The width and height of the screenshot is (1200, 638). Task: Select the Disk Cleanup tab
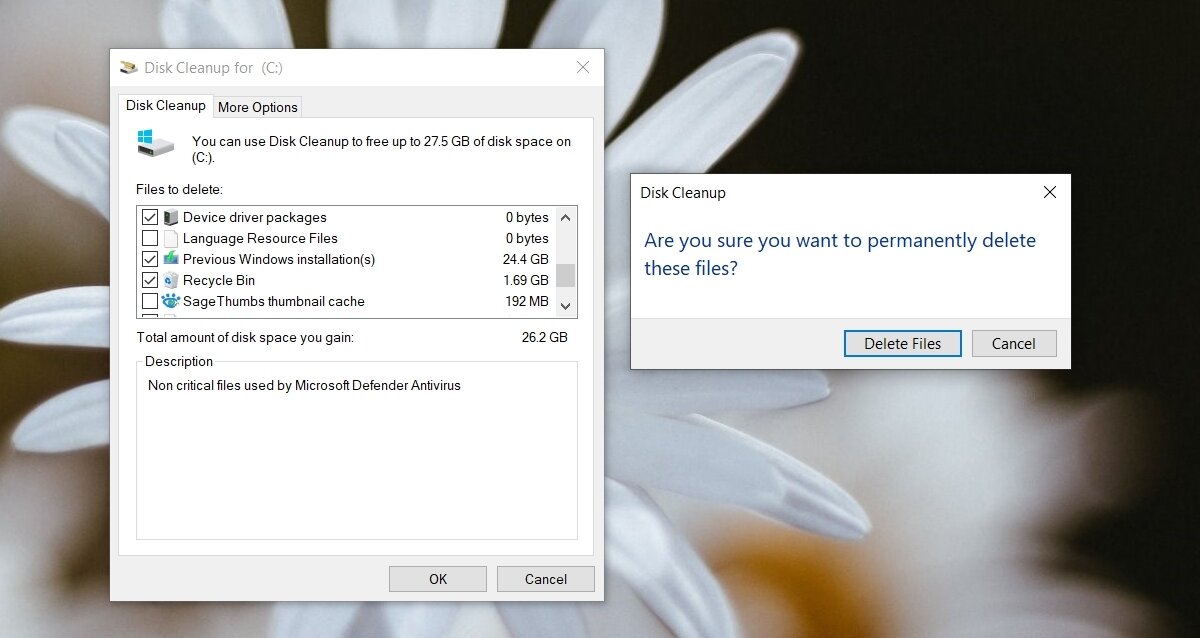point(165,104)
